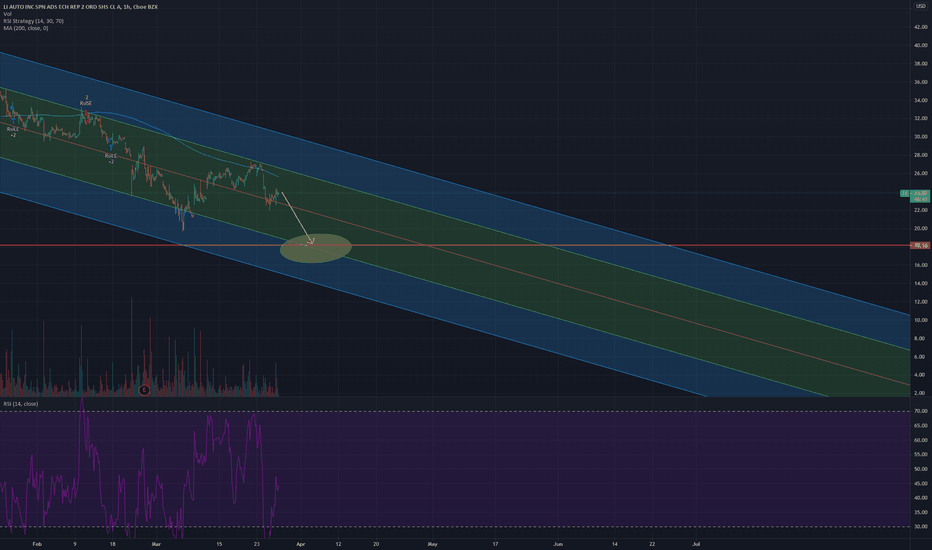Click the Jul label on time axis
This screenshot has width=932, height=550.
pos(696,544)
